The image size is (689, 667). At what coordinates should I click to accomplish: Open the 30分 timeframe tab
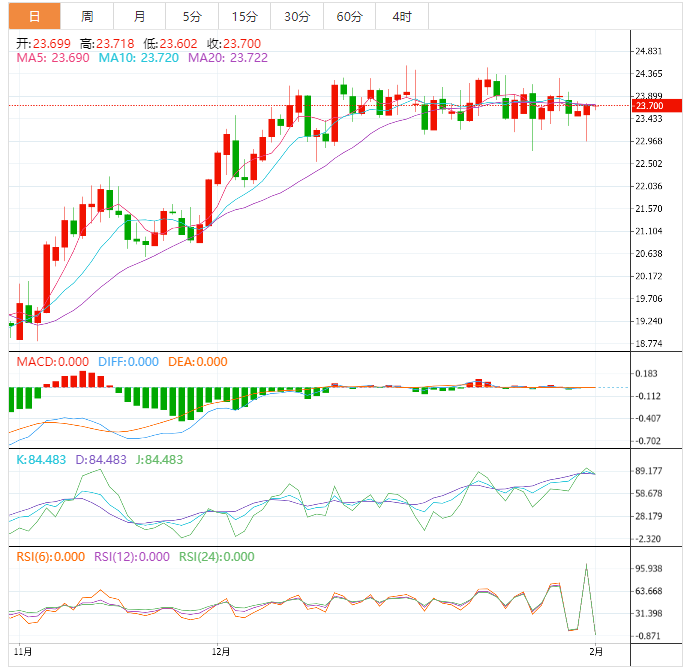click(x=297, y=16)
